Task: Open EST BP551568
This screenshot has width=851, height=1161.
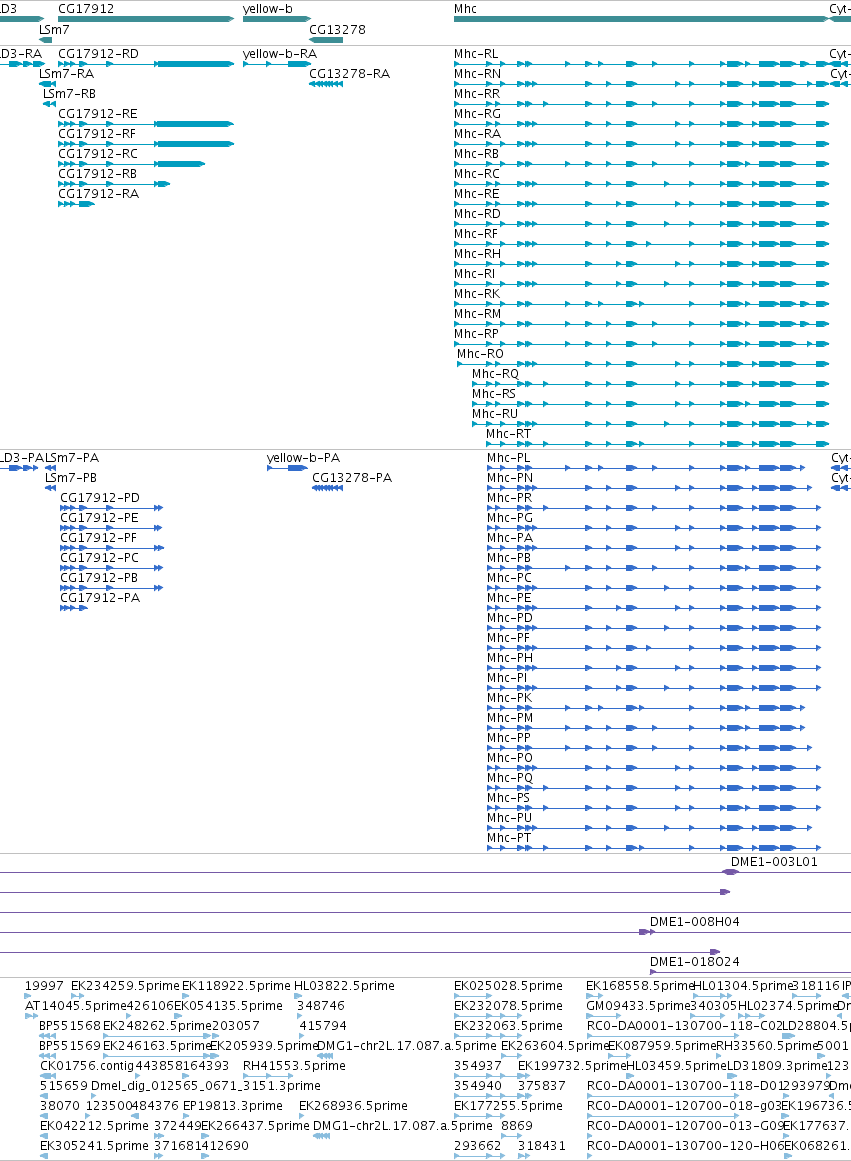Action: 70,1026
